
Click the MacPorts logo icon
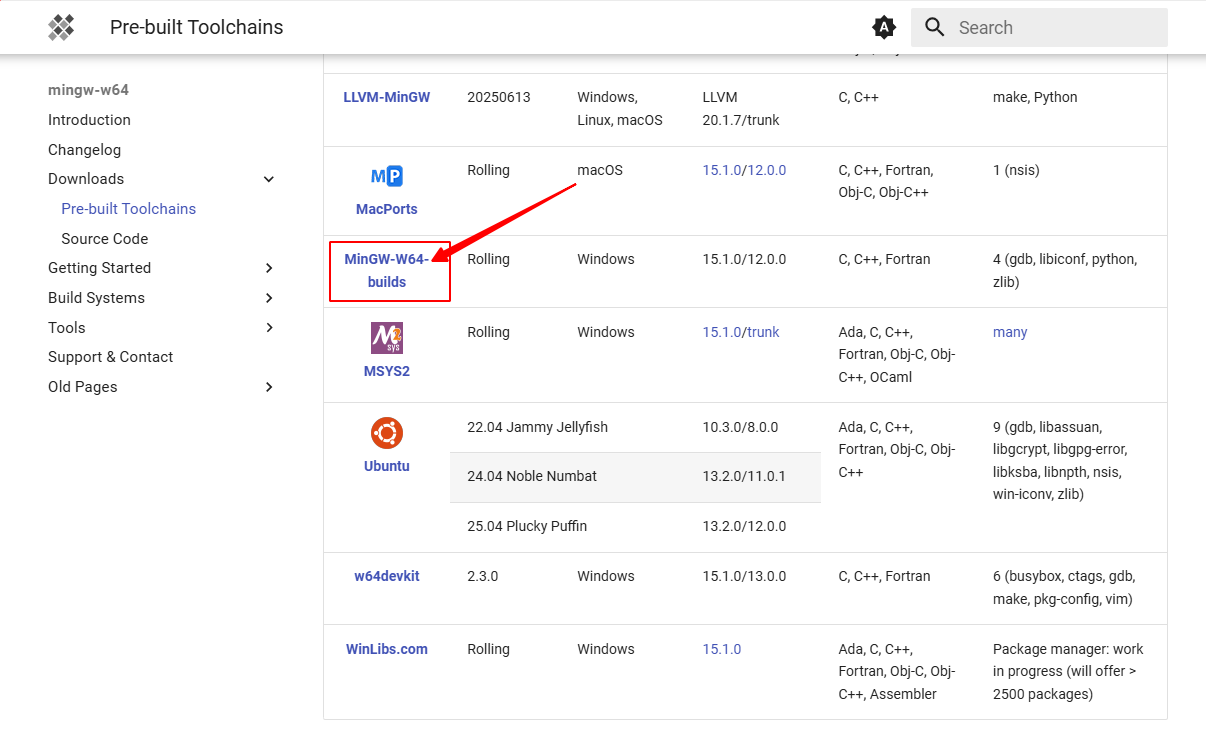click(x=386, y=177)
